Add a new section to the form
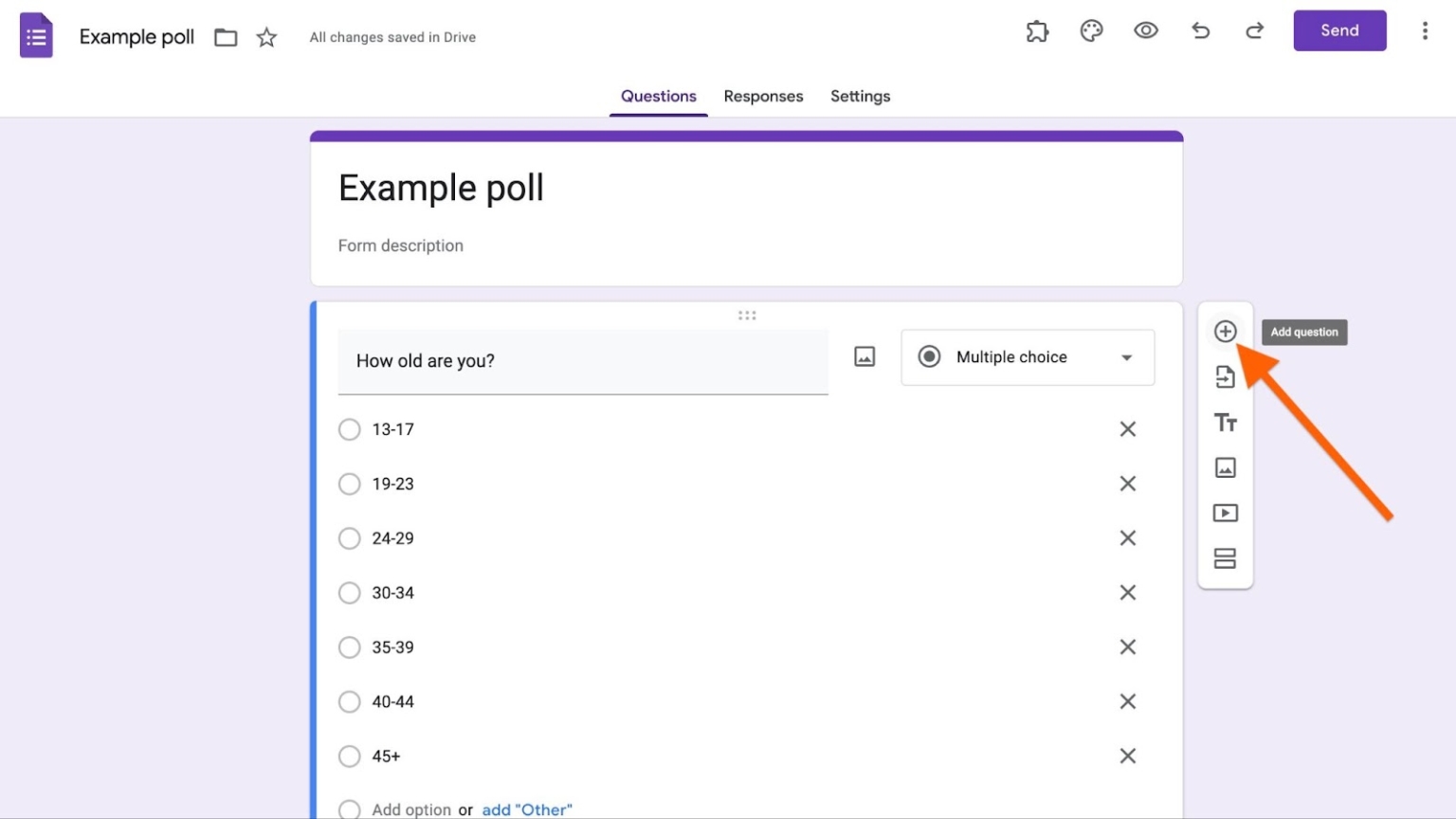 1225,558
